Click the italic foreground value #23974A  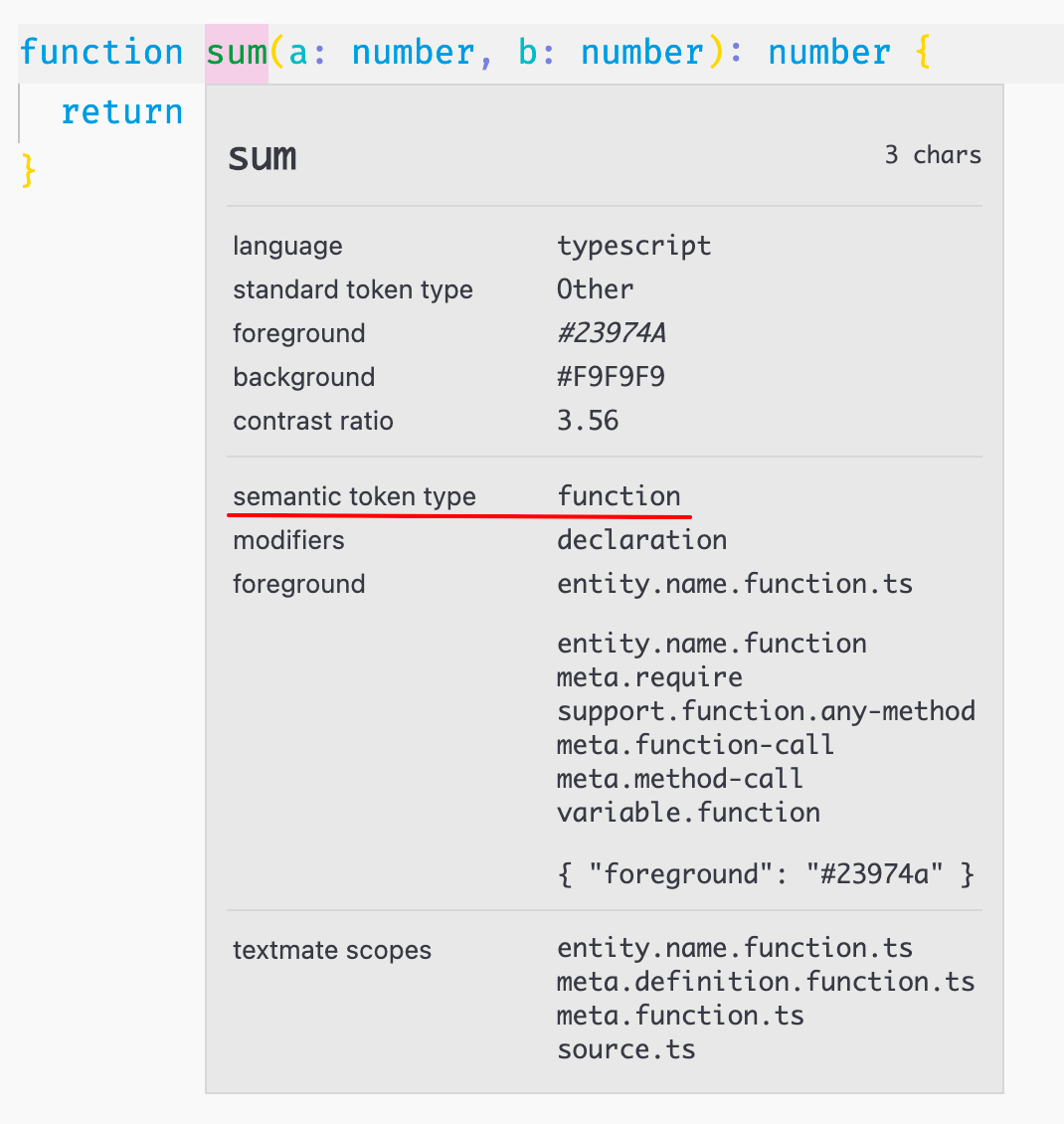(x=612, y=333)
